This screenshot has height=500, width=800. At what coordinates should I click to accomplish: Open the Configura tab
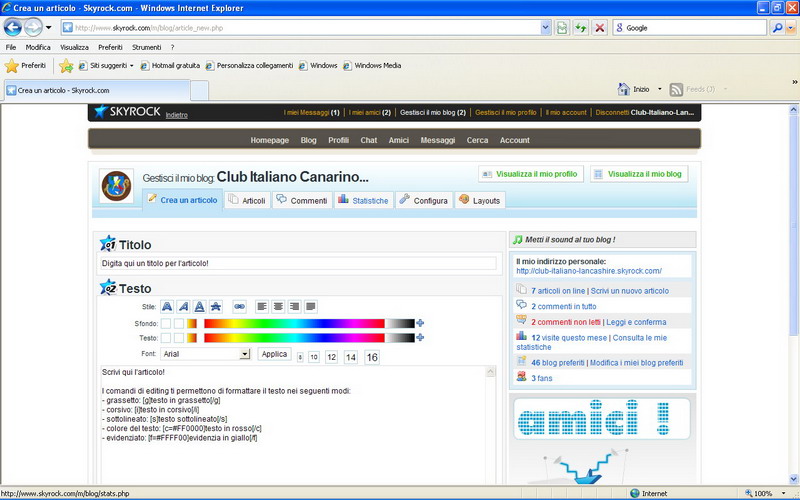(x=424, y=200)
